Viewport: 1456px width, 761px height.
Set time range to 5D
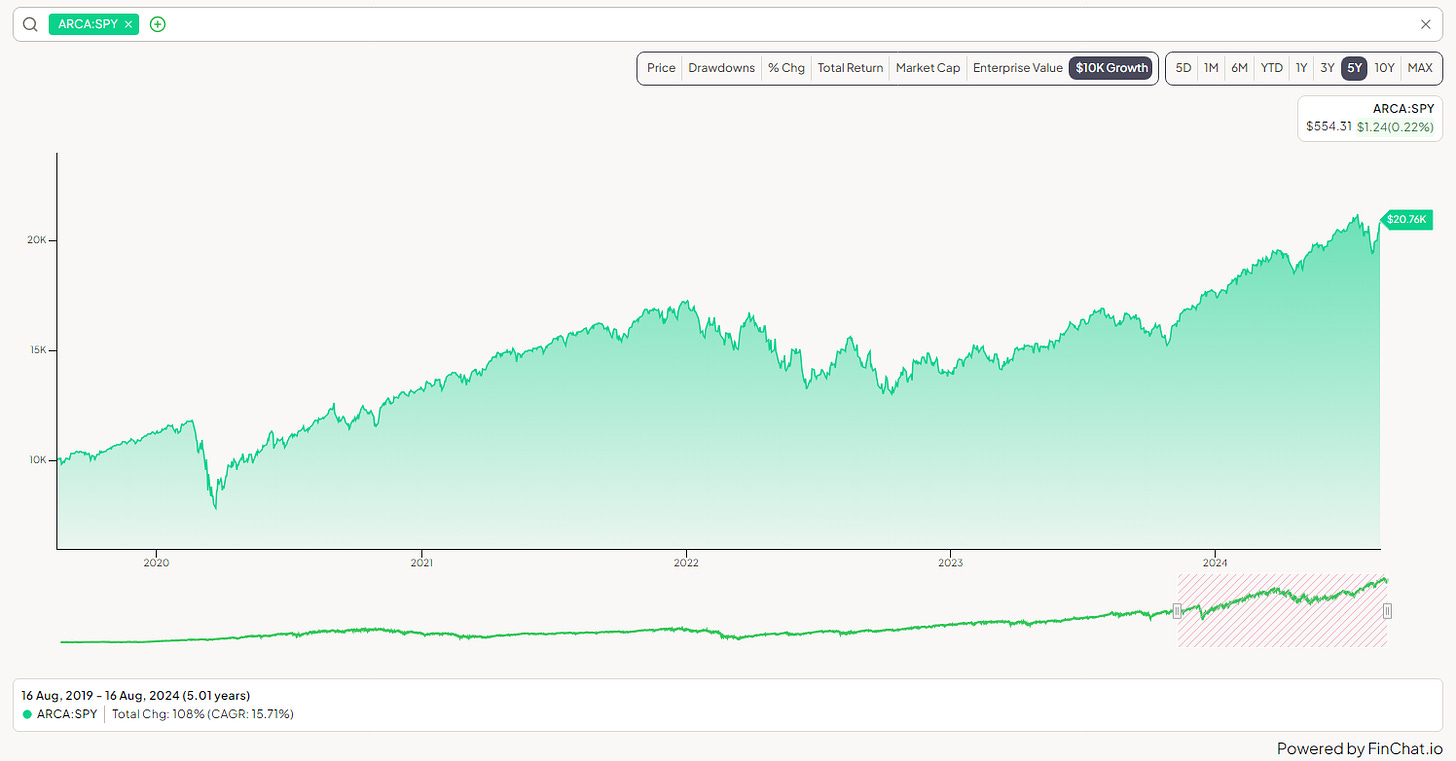[x=1183, y=68]
